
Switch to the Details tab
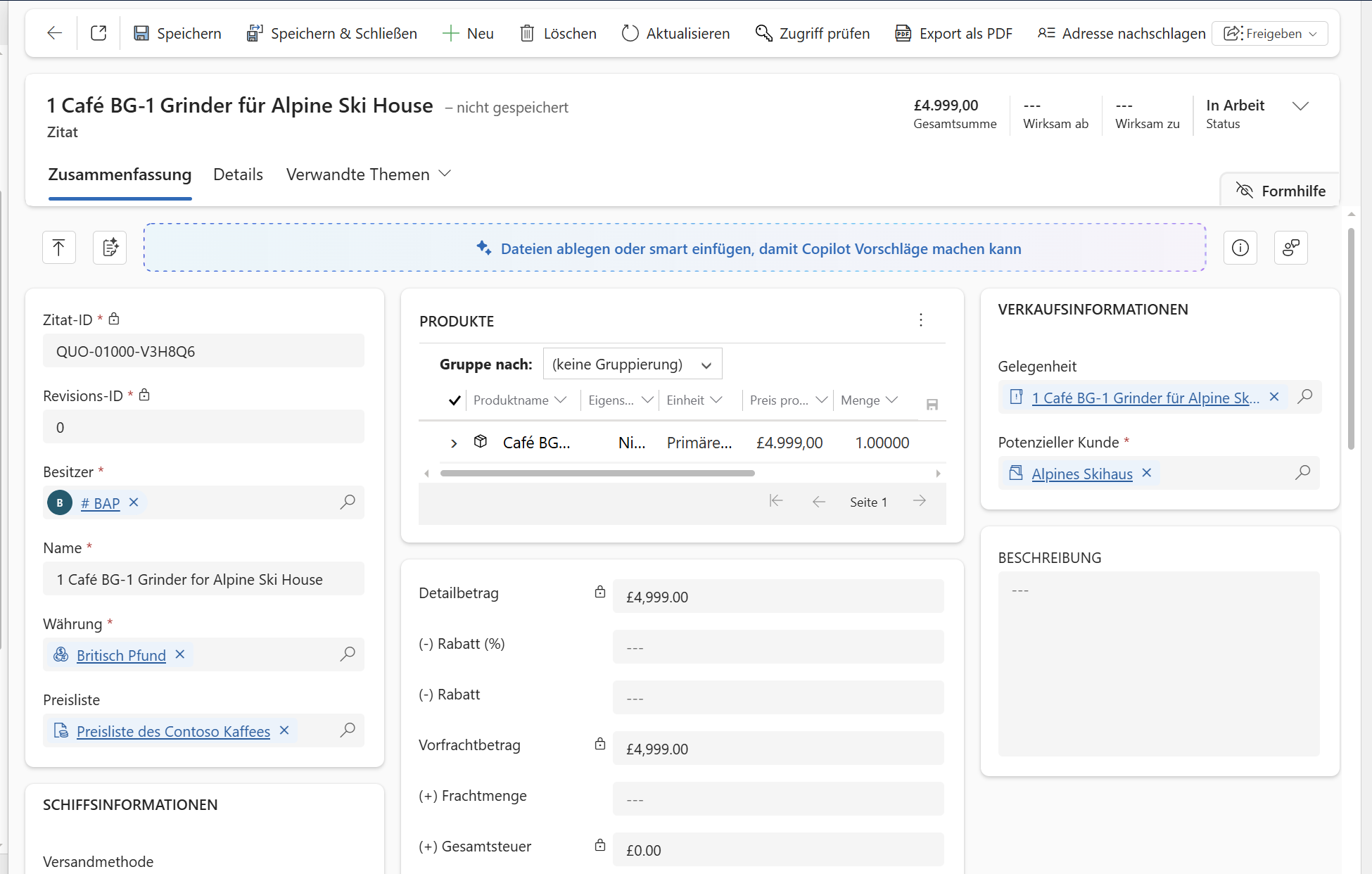click(x=238, y=175)
